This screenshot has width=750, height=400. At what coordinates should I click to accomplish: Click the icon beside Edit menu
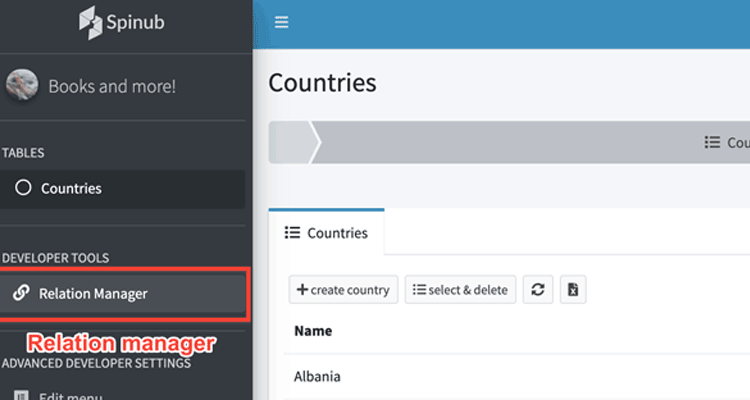click(x=21, y=396)
